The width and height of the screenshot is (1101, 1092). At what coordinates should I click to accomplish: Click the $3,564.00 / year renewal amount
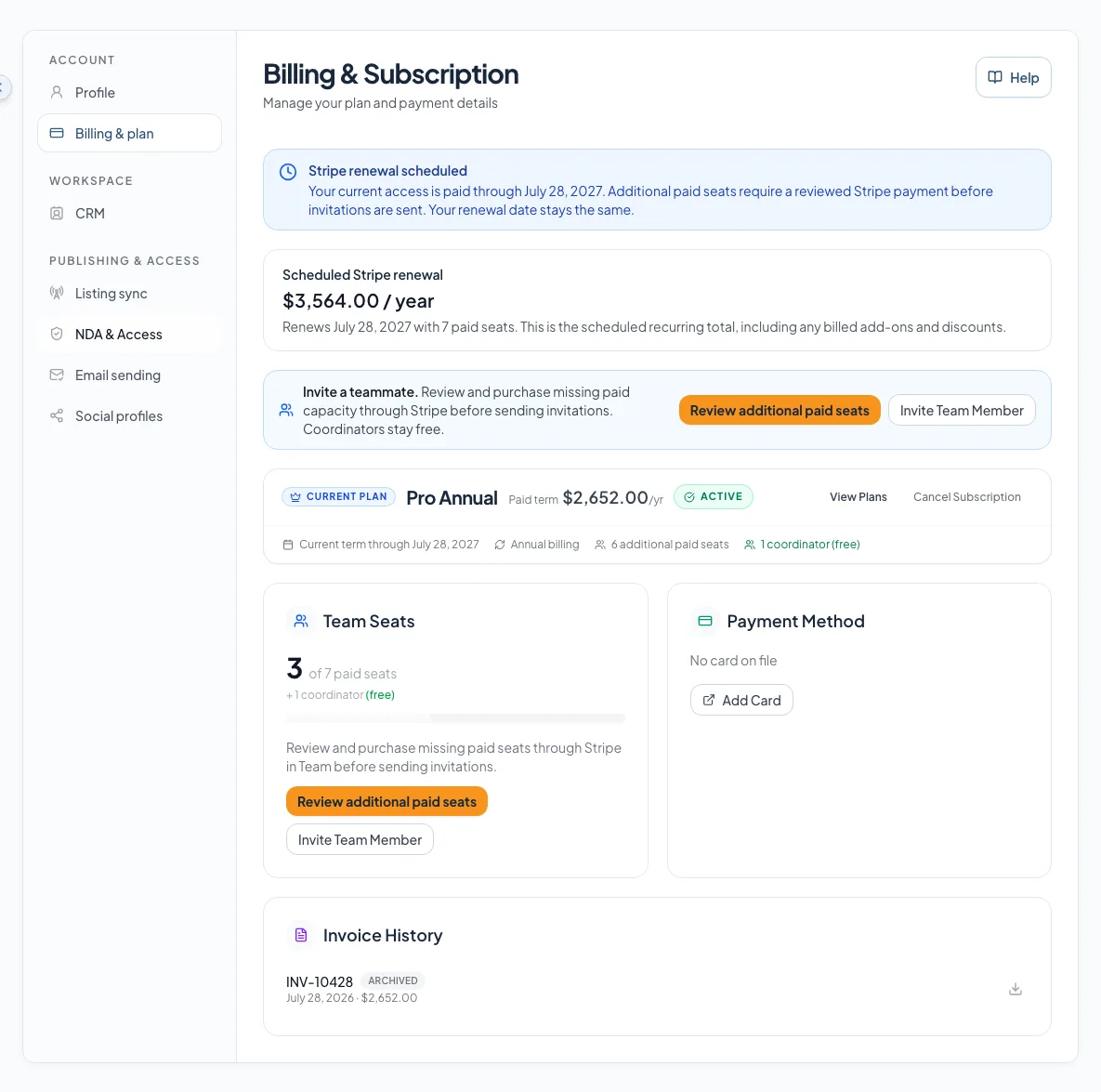[358, 300]
